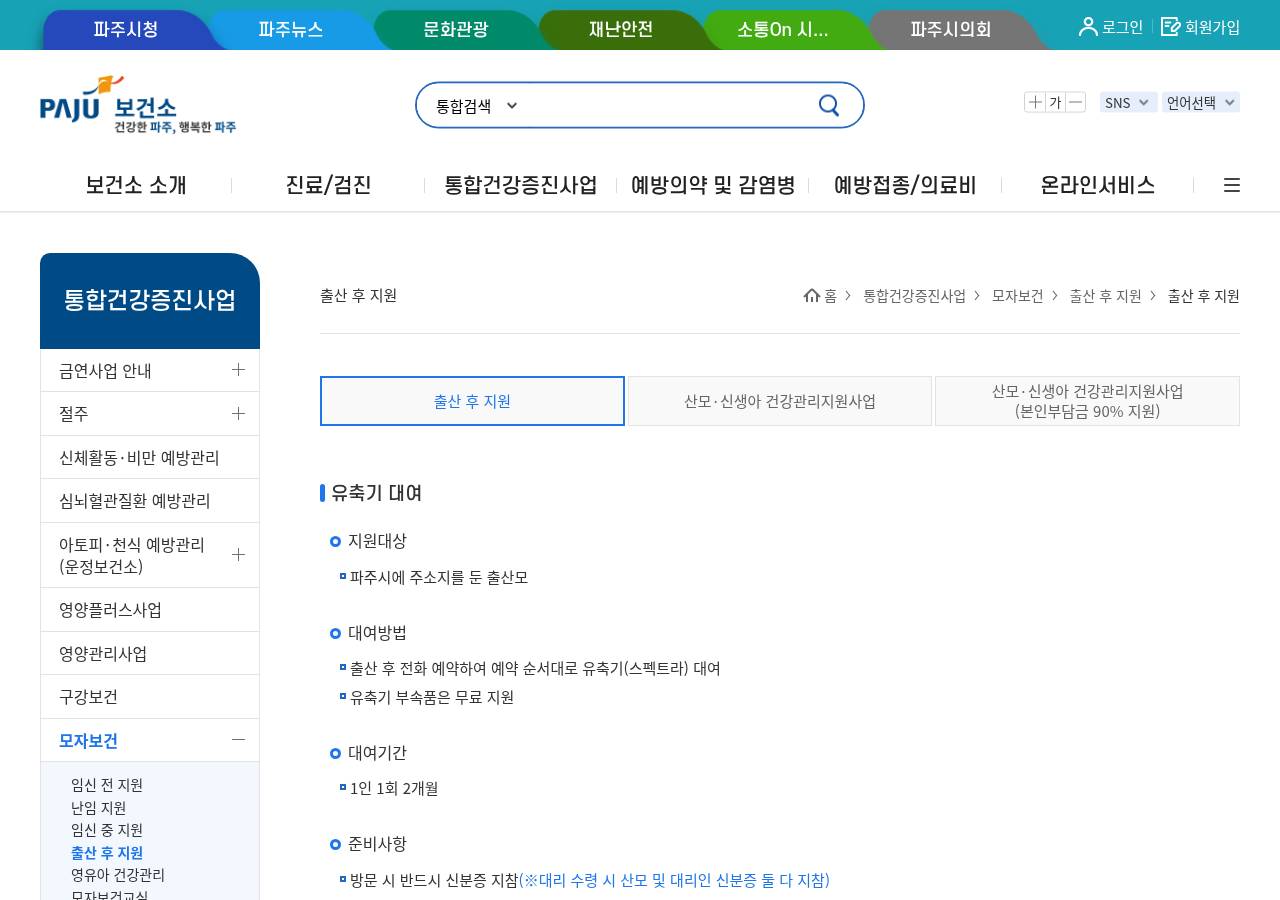
Task: Click the search magnifier icon
Action: tap(829, 105)
